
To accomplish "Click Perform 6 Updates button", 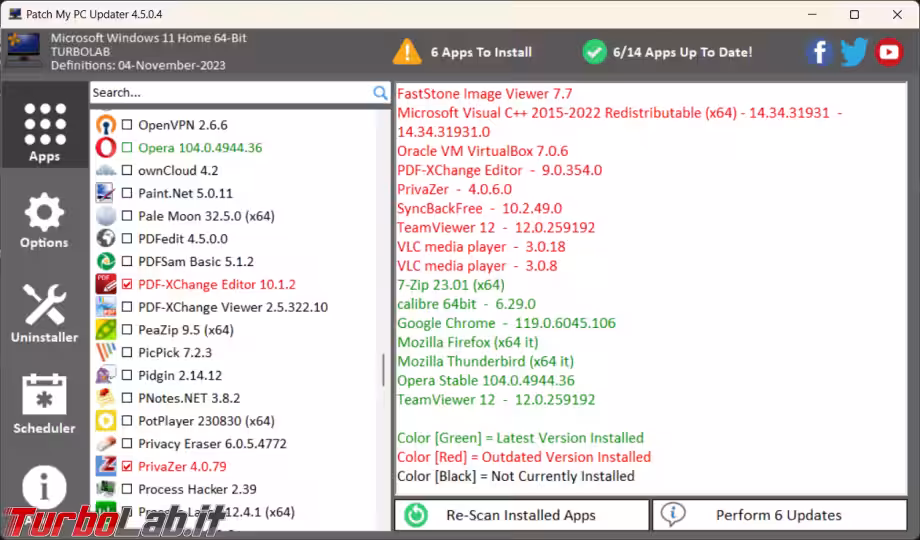I will (778, 515).
